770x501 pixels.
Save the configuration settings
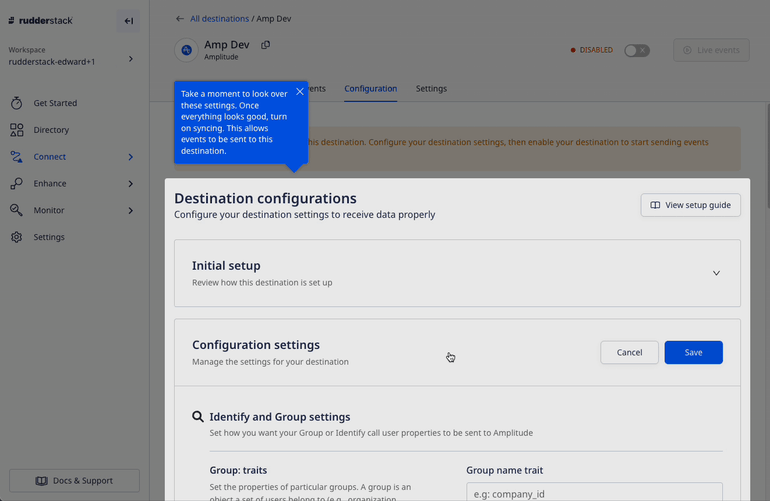coord(693,352)
